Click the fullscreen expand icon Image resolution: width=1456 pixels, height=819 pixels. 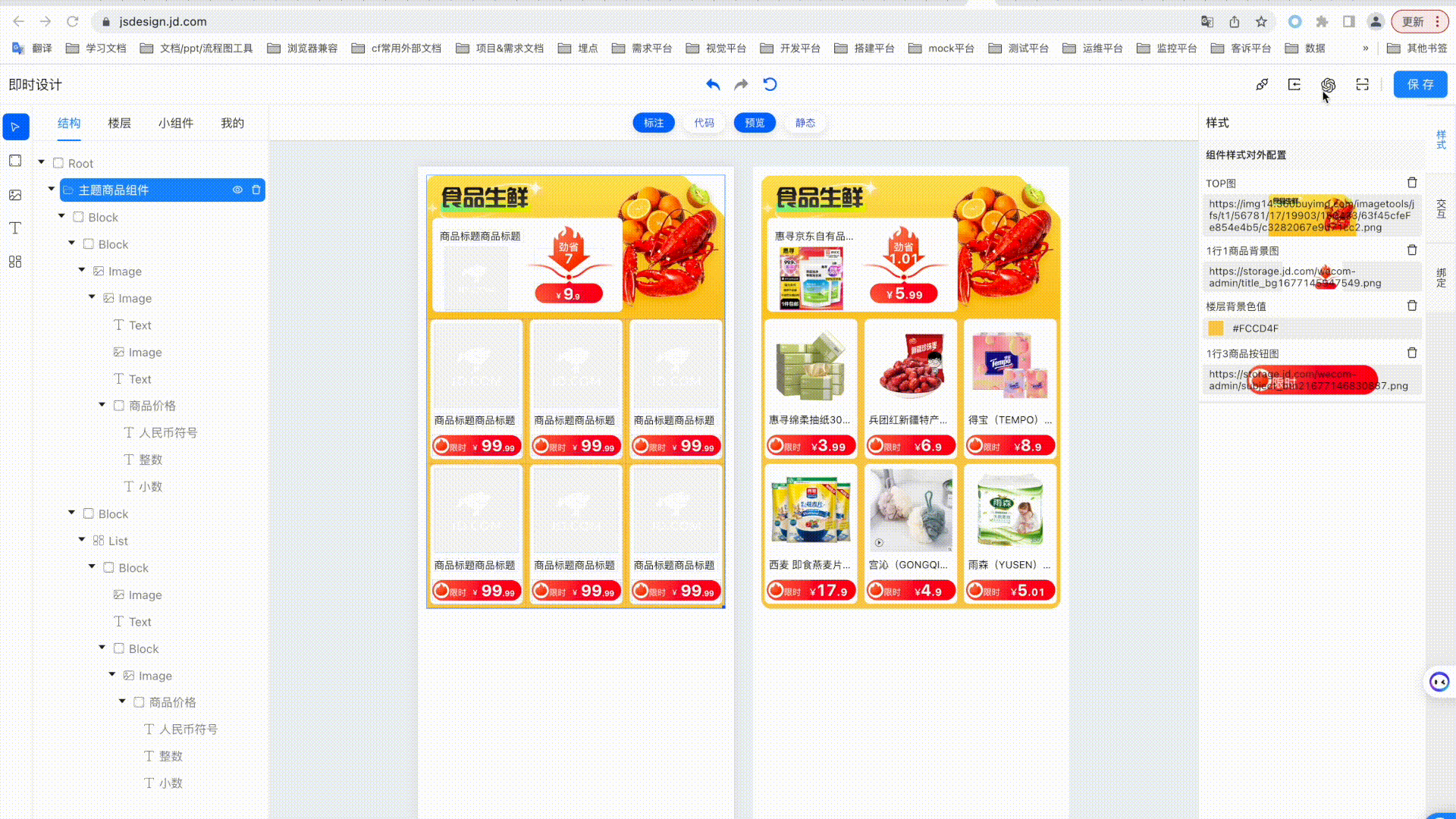point(1362,84)
